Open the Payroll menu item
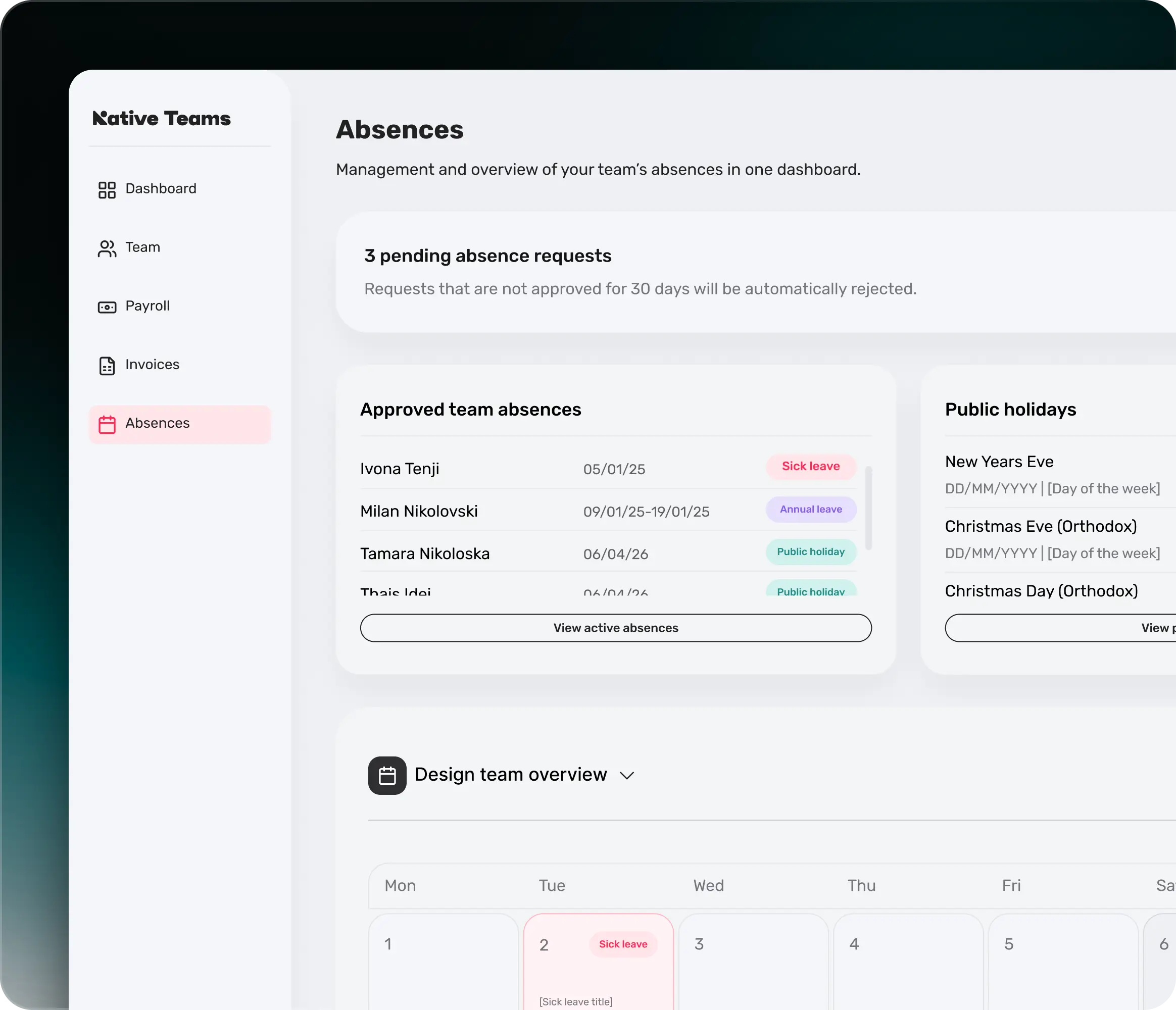 (148, 306)
